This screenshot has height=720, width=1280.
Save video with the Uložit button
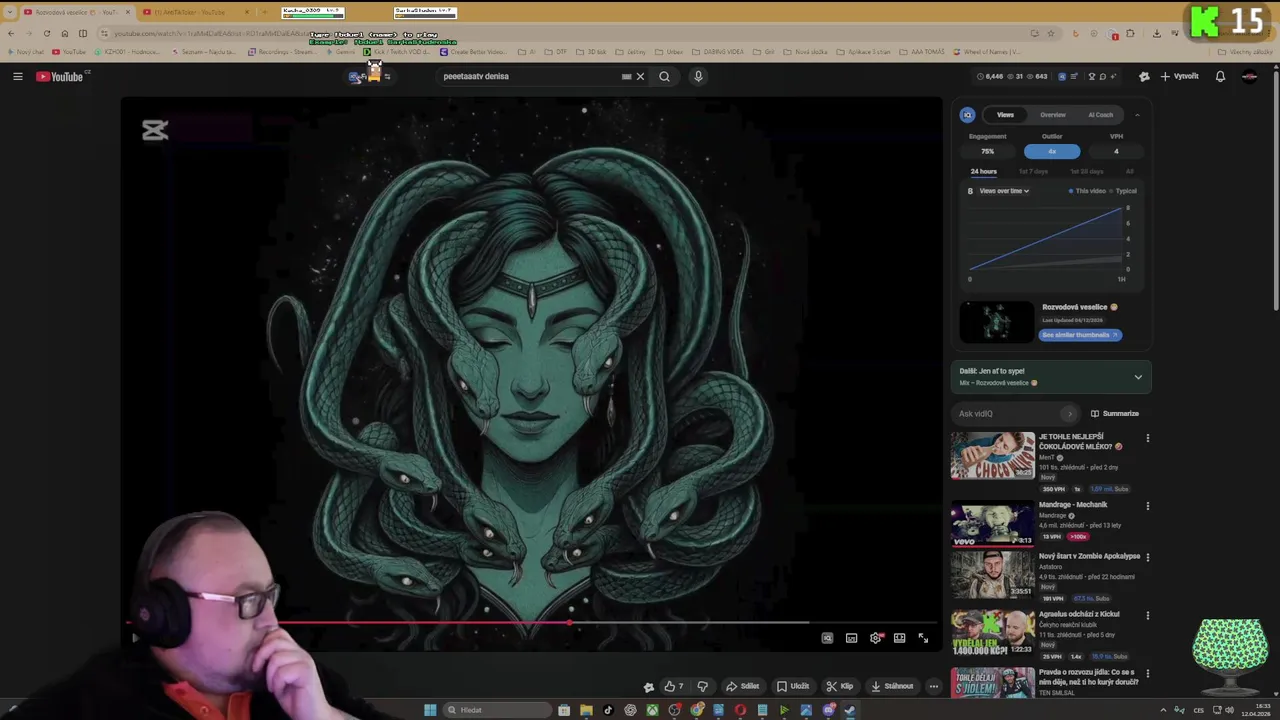793,686
